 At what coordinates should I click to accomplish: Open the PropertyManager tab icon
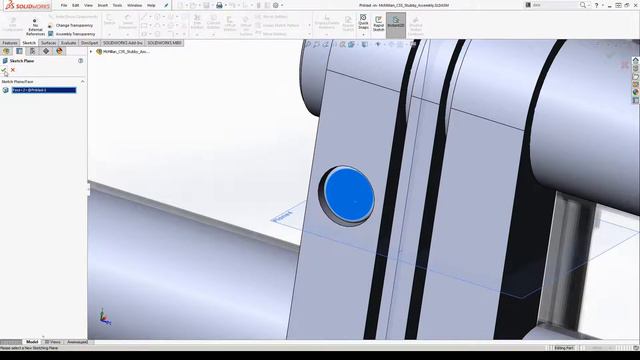click(x=19, y=51)
